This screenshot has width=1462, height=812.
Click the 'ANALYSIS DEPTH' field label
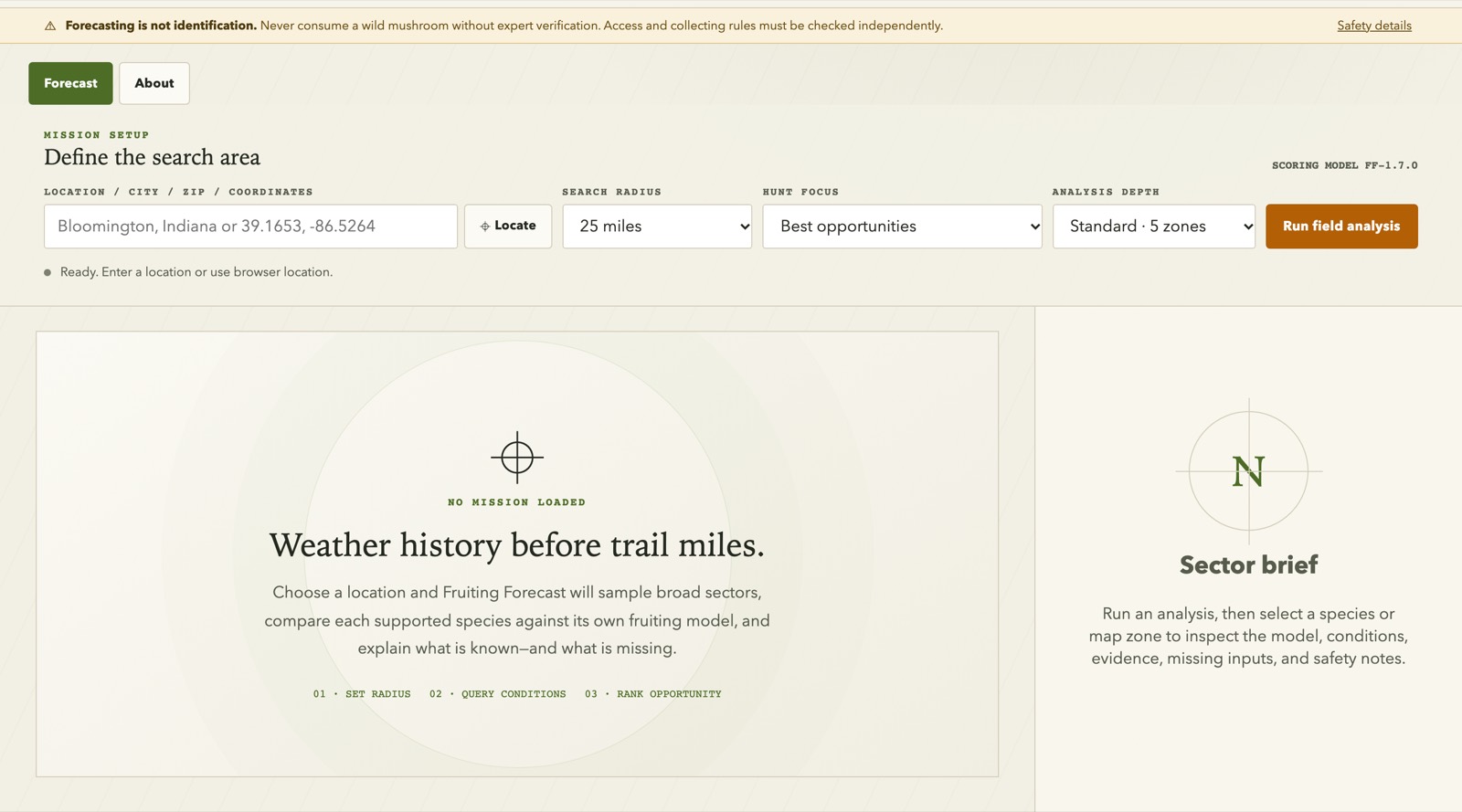1106,192
